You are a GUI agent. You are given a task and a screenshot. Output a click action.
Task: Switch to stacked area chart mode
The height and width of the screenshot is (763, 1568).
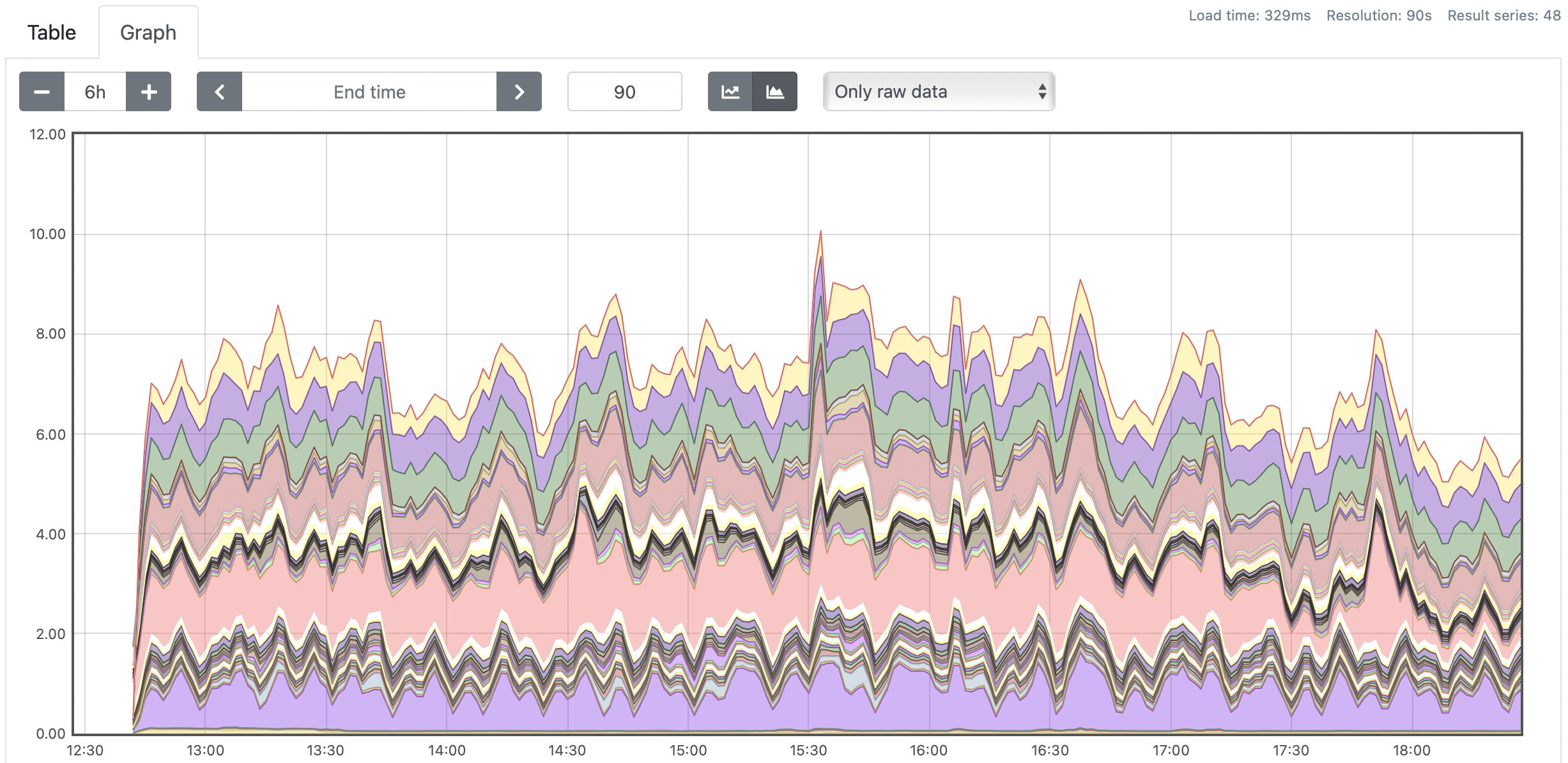(x=774, y=91)
